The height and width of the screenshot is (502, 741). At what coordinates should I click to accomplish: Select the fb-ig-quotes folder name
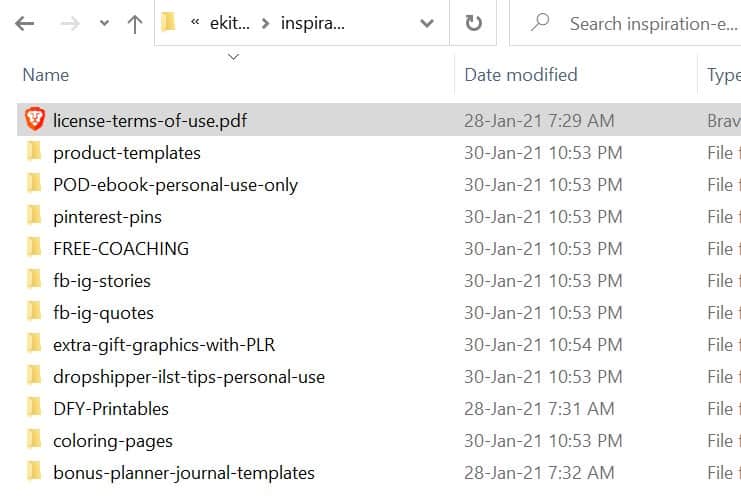103,313
